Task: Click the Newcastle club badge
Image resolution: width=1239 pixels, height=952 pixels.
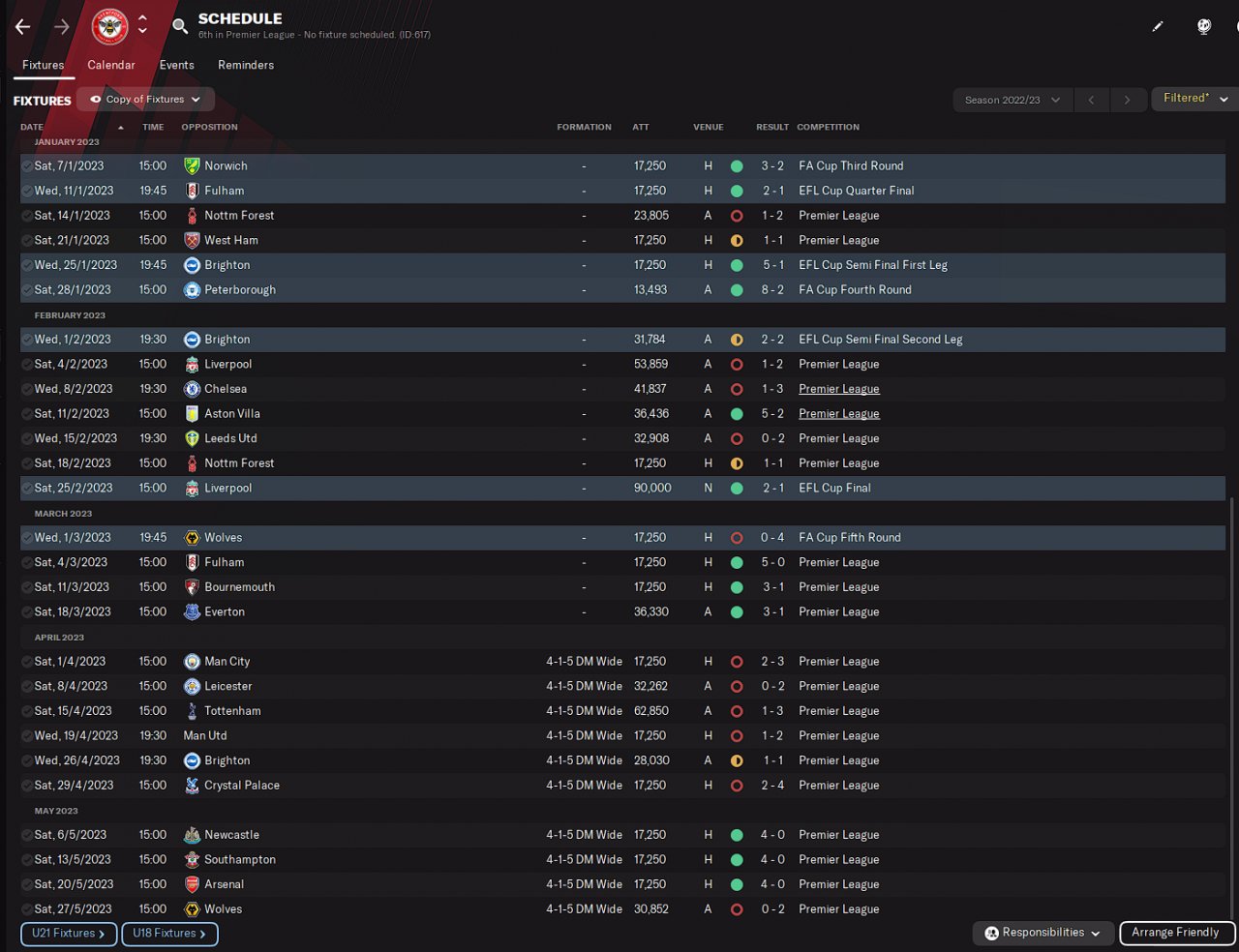Action: coord(192,835)
